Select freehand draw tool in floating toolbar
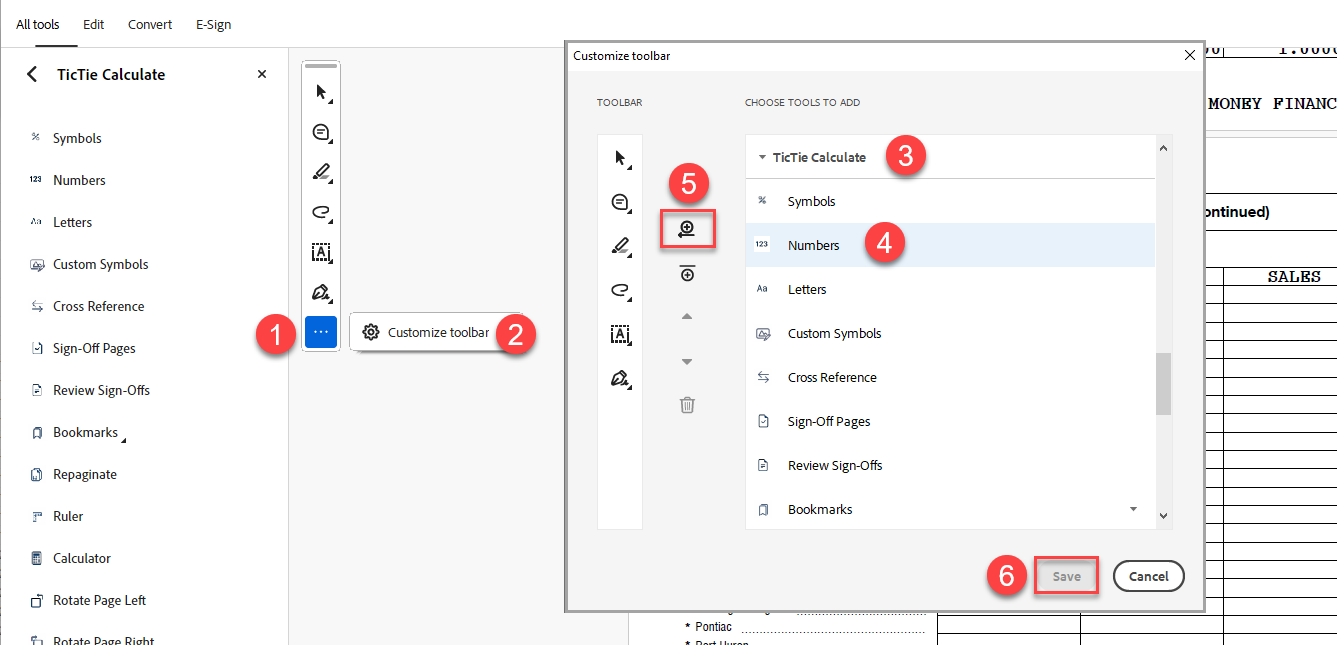This screenshot has width=1337, height=645. click(321, 212)
